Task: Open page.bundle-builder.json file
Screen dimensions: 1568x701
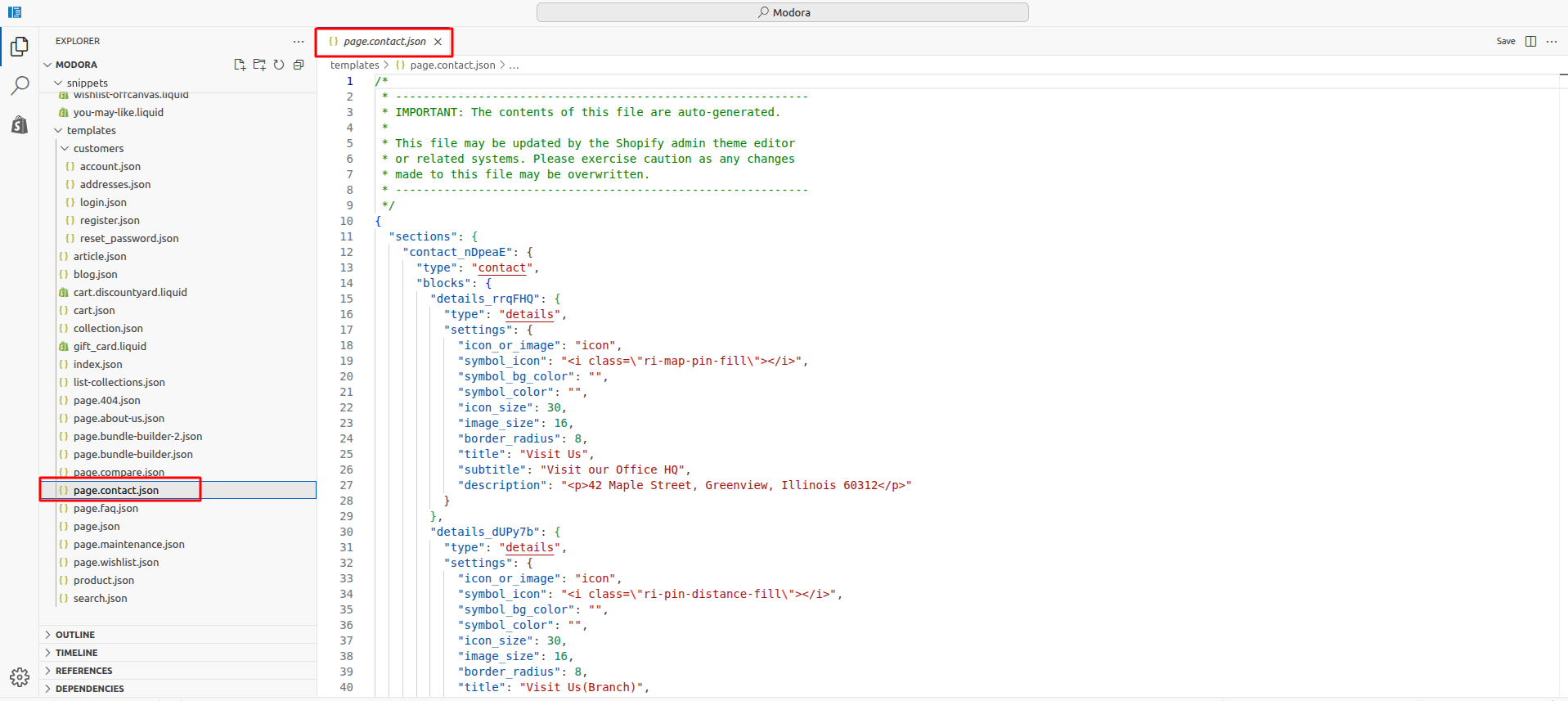Action: click(133, 454)
